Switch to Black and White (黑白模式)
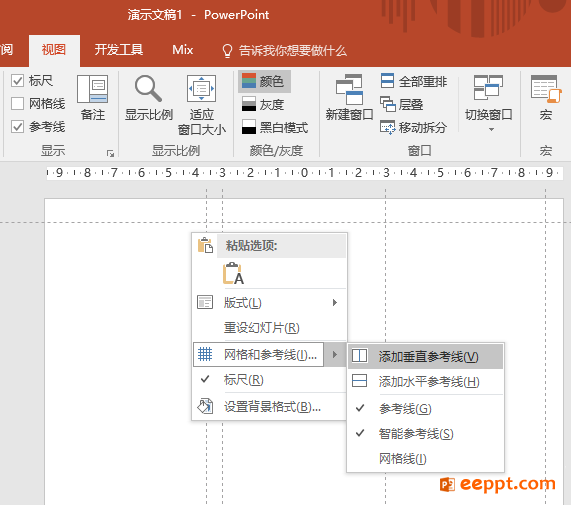 click(x=275, y=127)
